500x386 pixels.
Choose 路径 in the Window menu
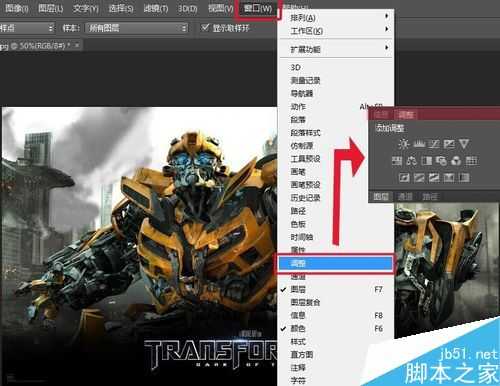click(336, 211)
